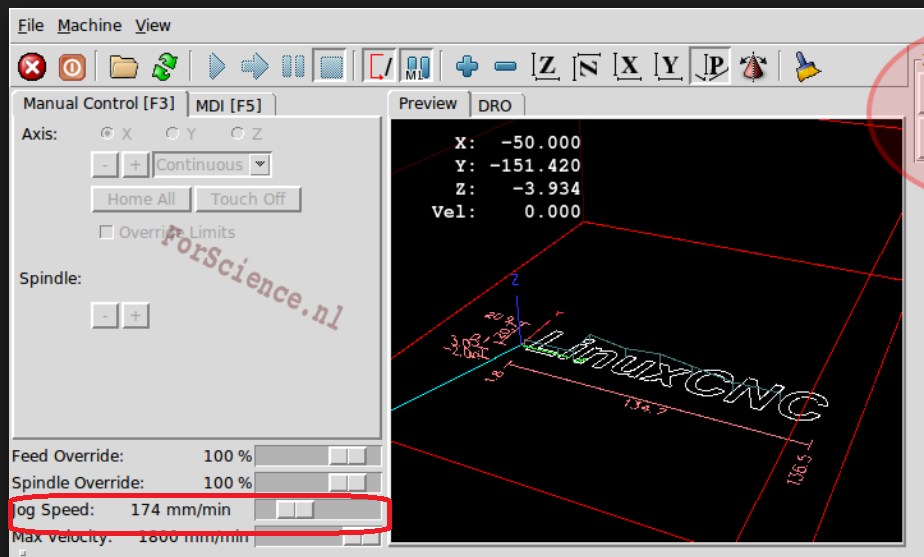924x557 pixels.
Task: Decrease spindle speed minus button
Action: 105,316
